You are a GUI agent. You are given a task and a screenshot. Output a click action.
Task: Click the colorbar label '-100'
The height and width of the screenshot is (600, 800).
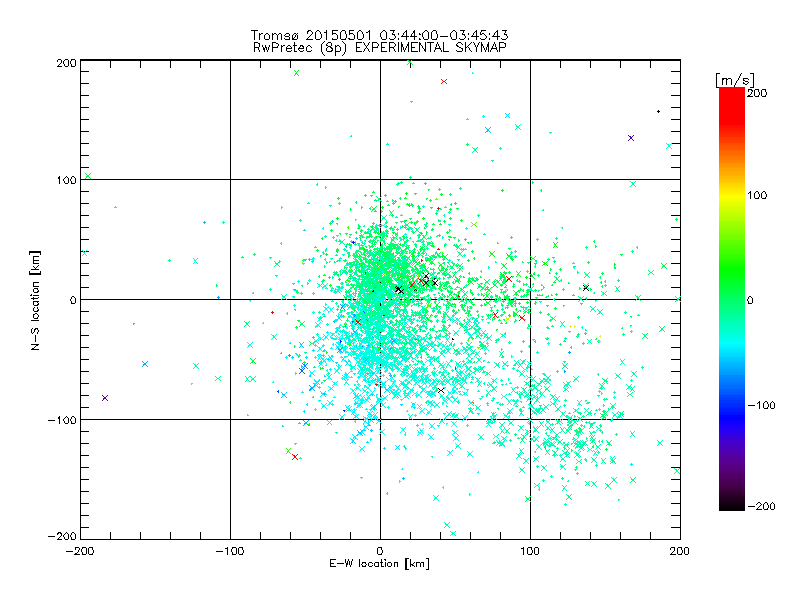[761, 406]
